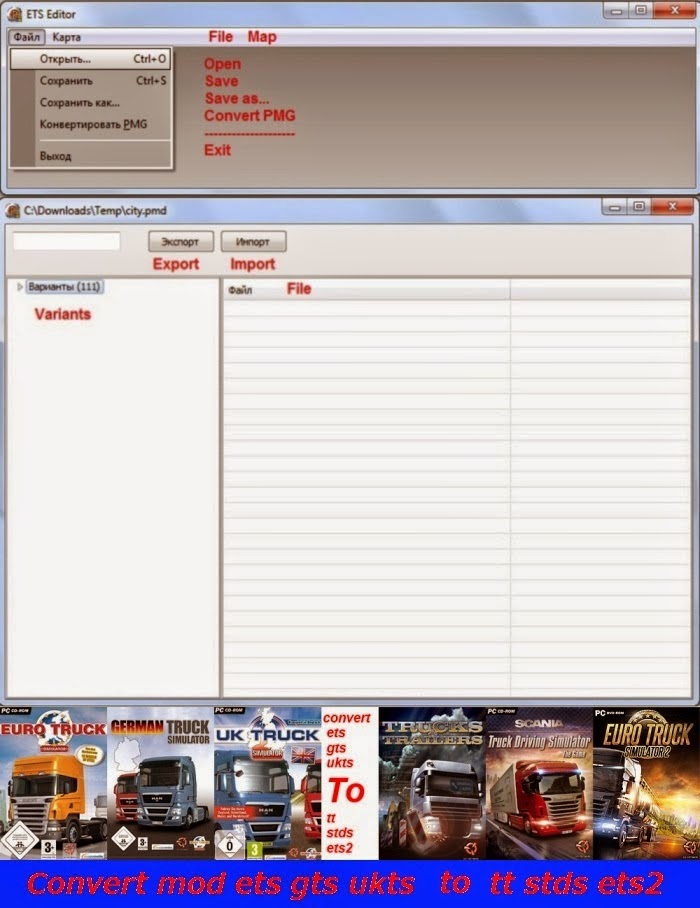Minimize the ETS Editor window

[616, 10]
